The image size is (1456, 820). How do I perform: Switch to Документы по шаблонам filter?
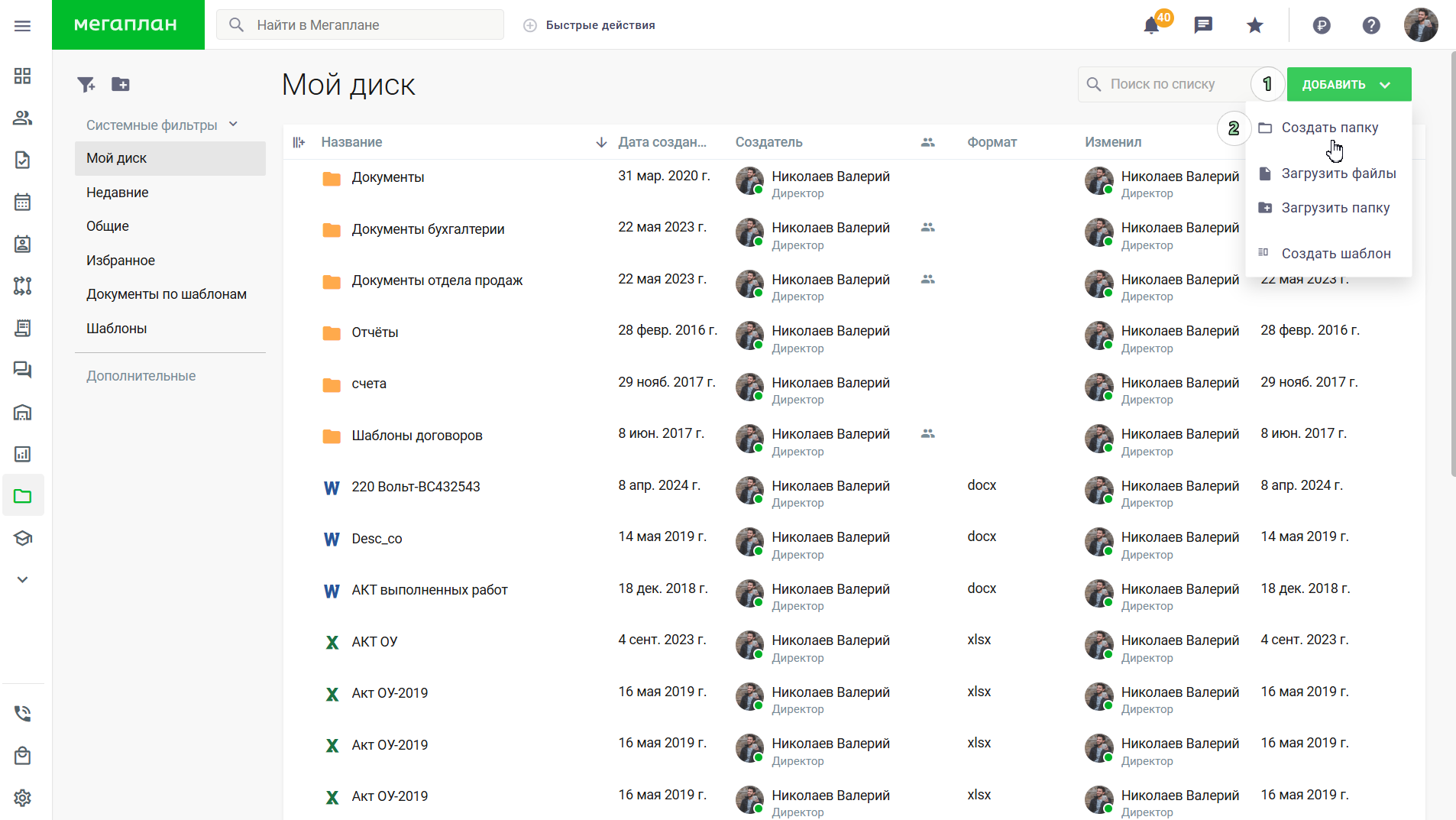170,294
